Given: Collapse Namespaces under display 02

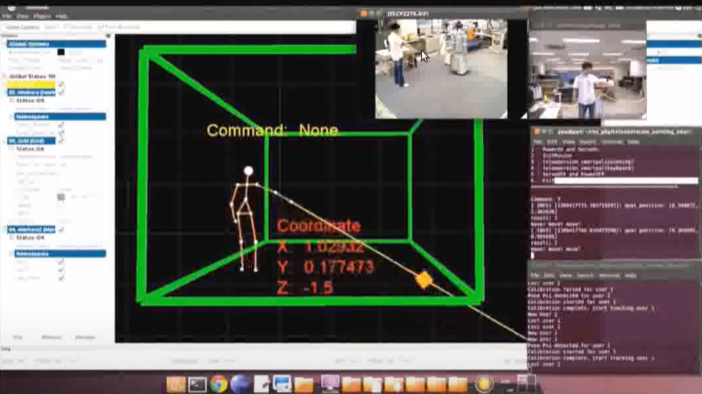Looking at the screenshot, I should (12, 116).
